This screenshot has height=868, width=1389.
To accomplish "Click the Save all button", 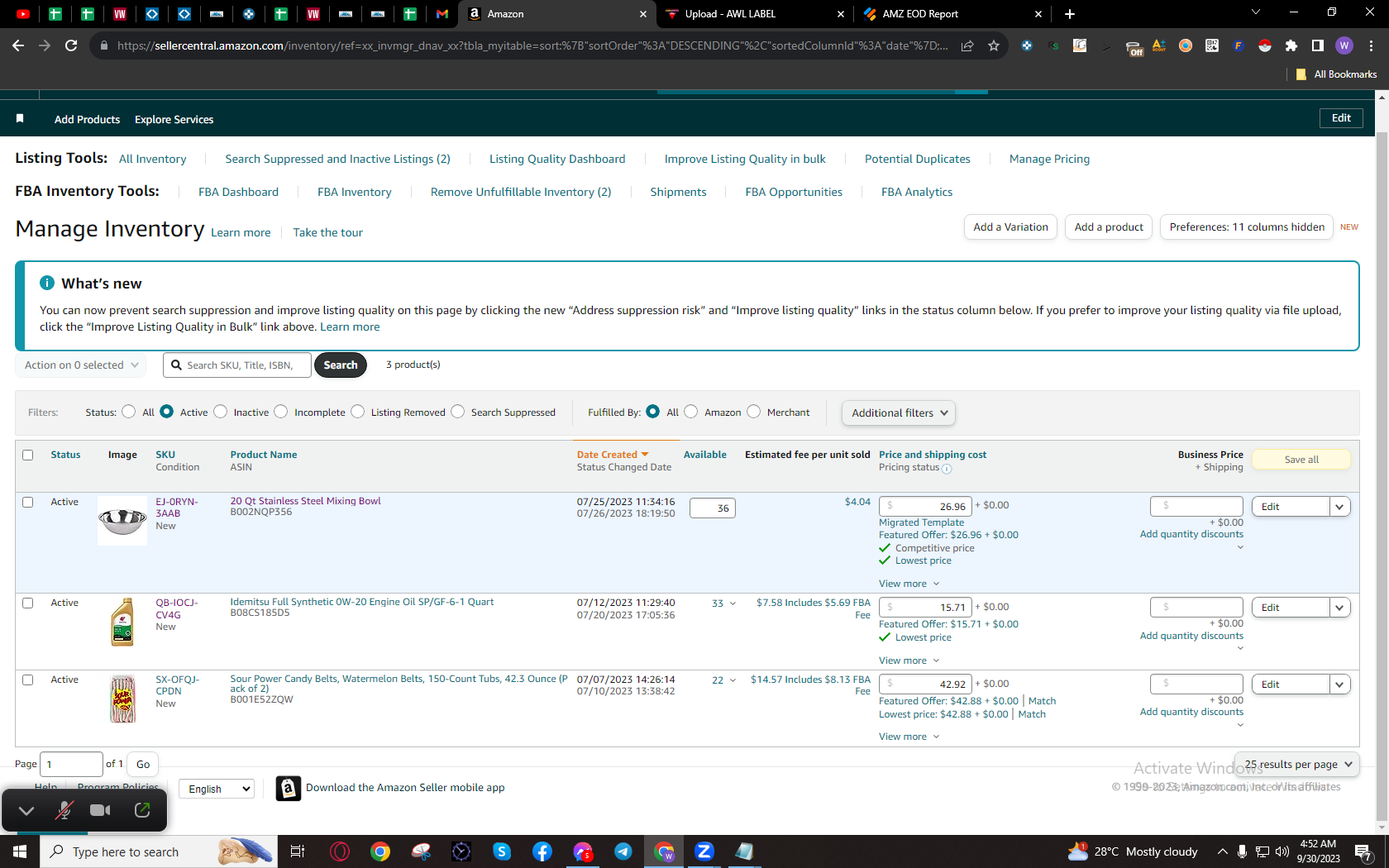I will [x=1301, y=460].
